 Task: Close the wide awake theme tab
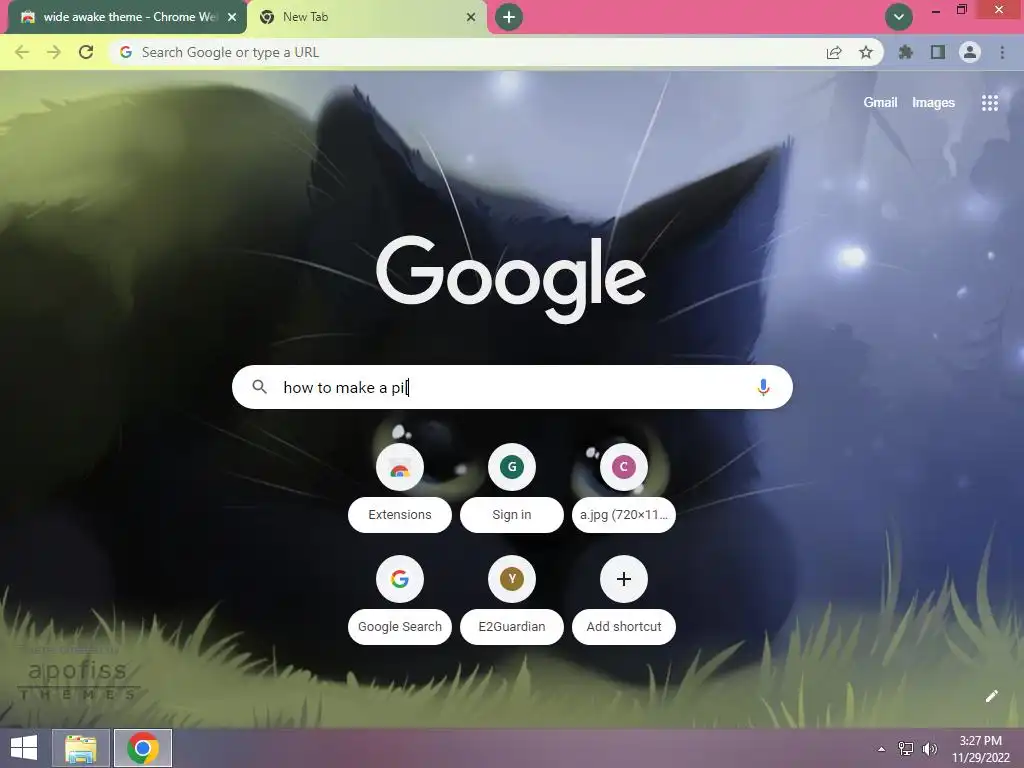pyautogui.click(x=232, y=17)
